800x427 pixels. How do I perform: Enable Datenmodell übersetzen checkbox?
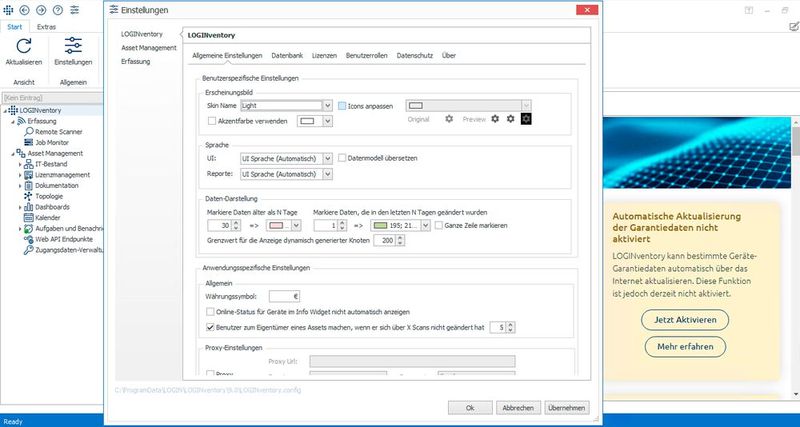pos(342,158)
